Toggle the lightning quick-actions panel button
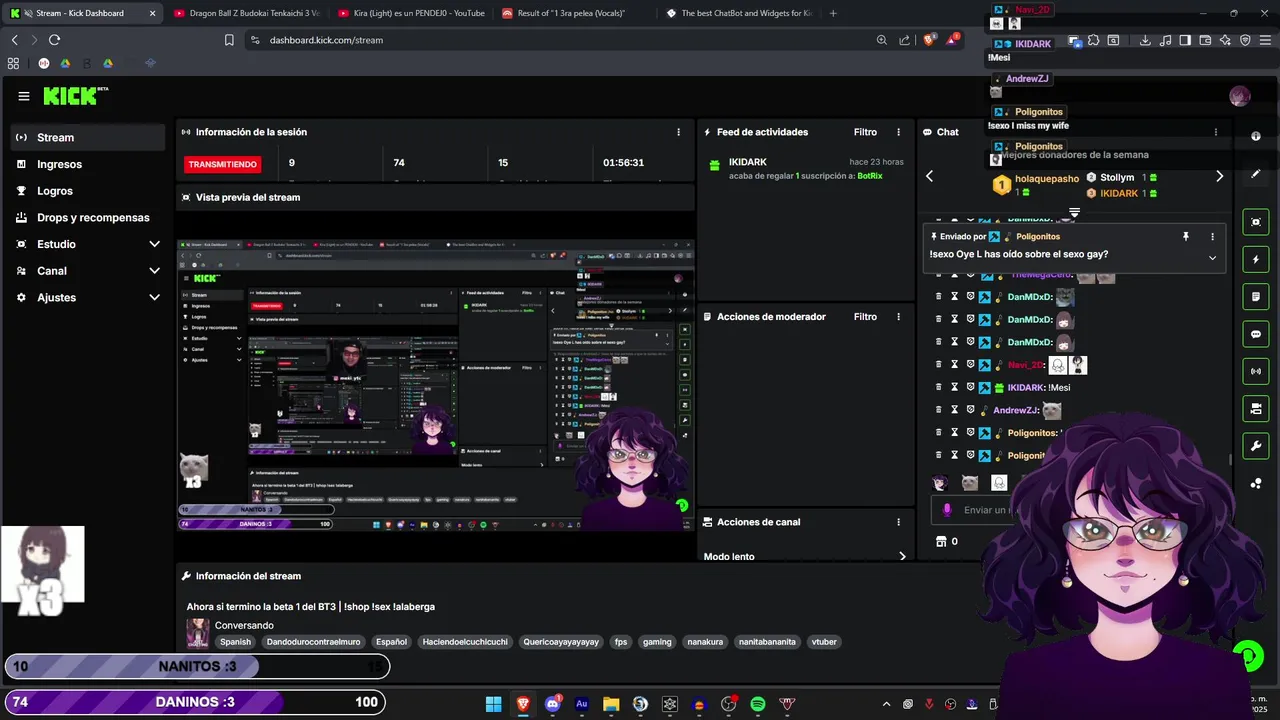The image size is (1280, 720). [1256, 260]
